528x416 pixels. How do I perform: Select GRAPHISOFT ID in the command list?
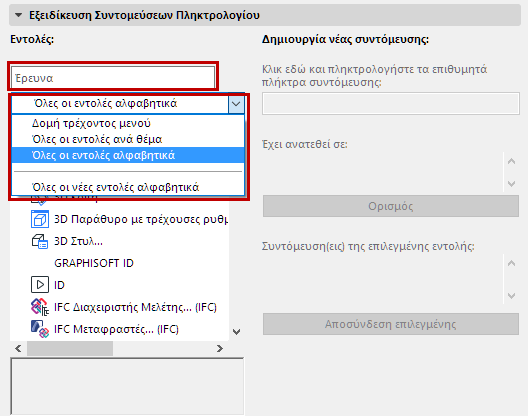(94, 263)
